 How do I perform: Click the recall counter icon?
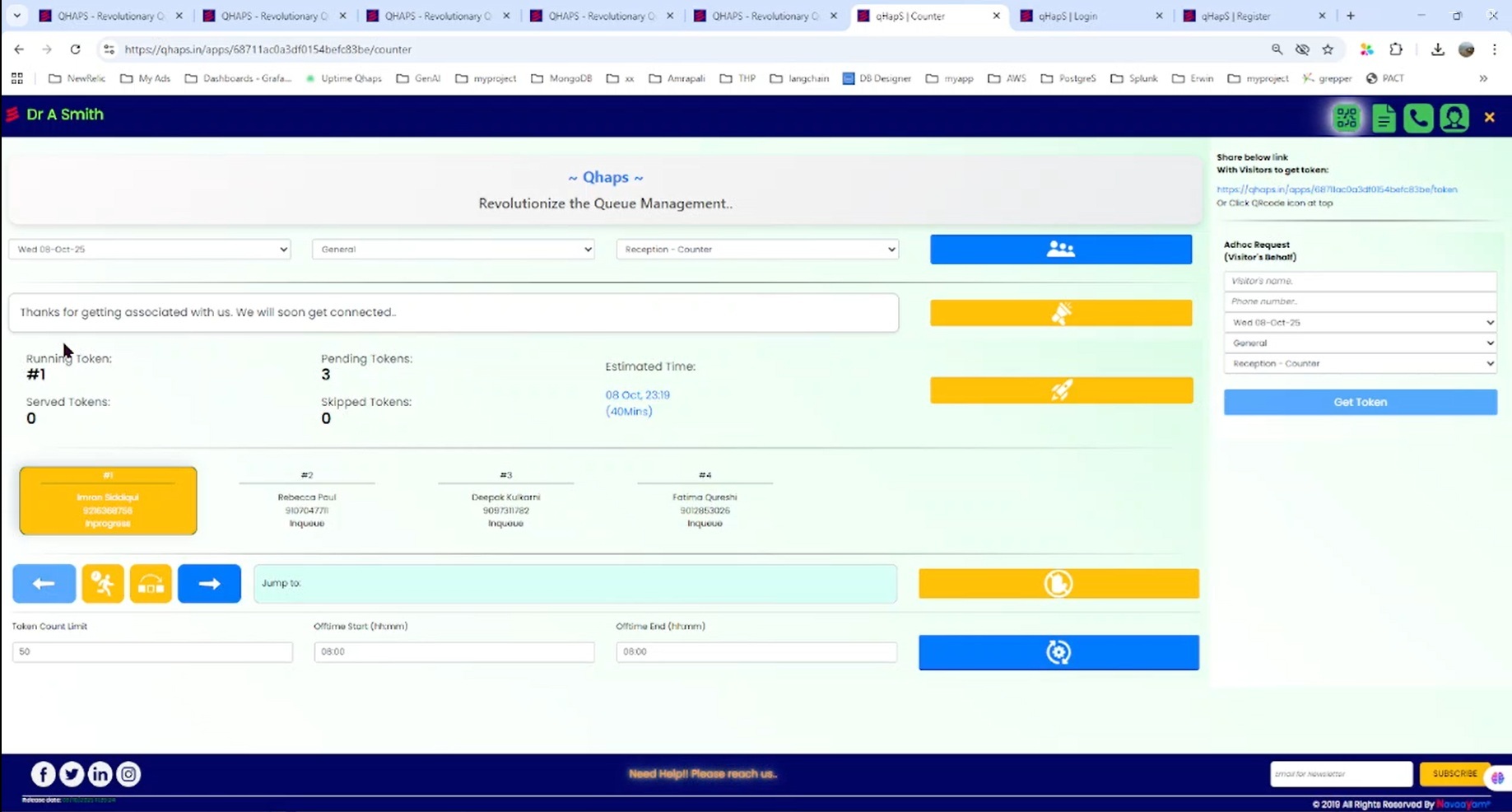[151, 583]
